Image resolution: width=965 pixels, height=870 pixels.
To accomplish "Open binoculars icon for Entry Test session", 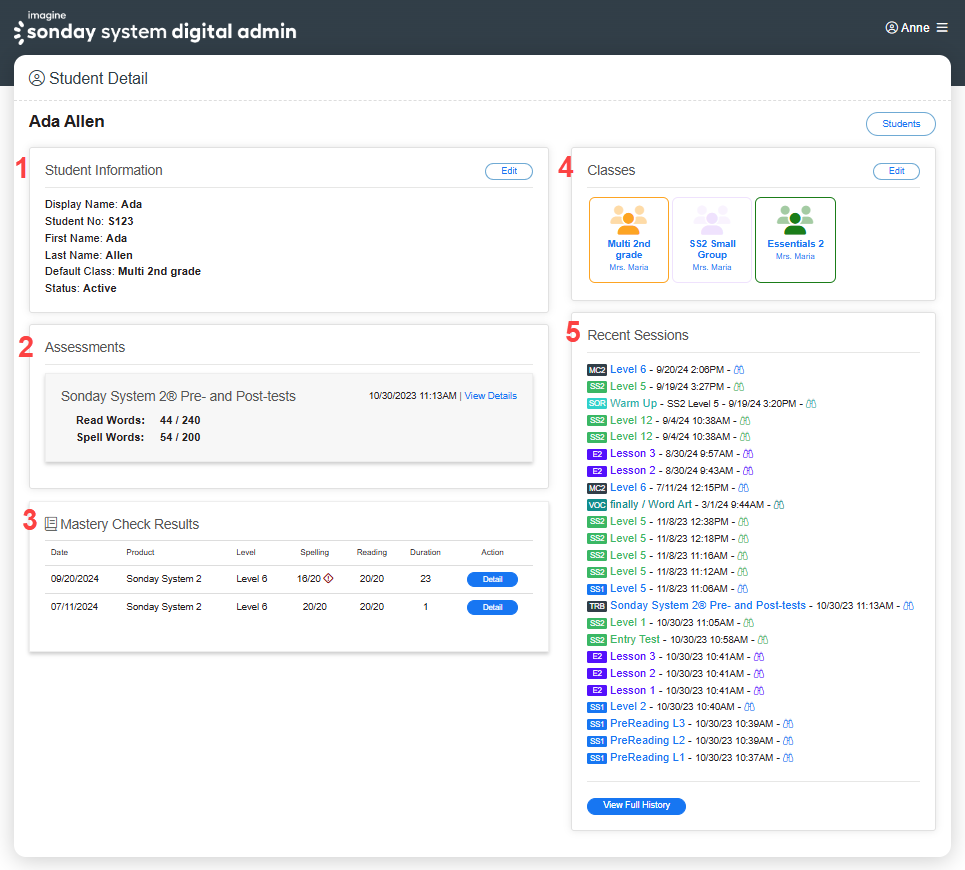I will coord(763,640).
